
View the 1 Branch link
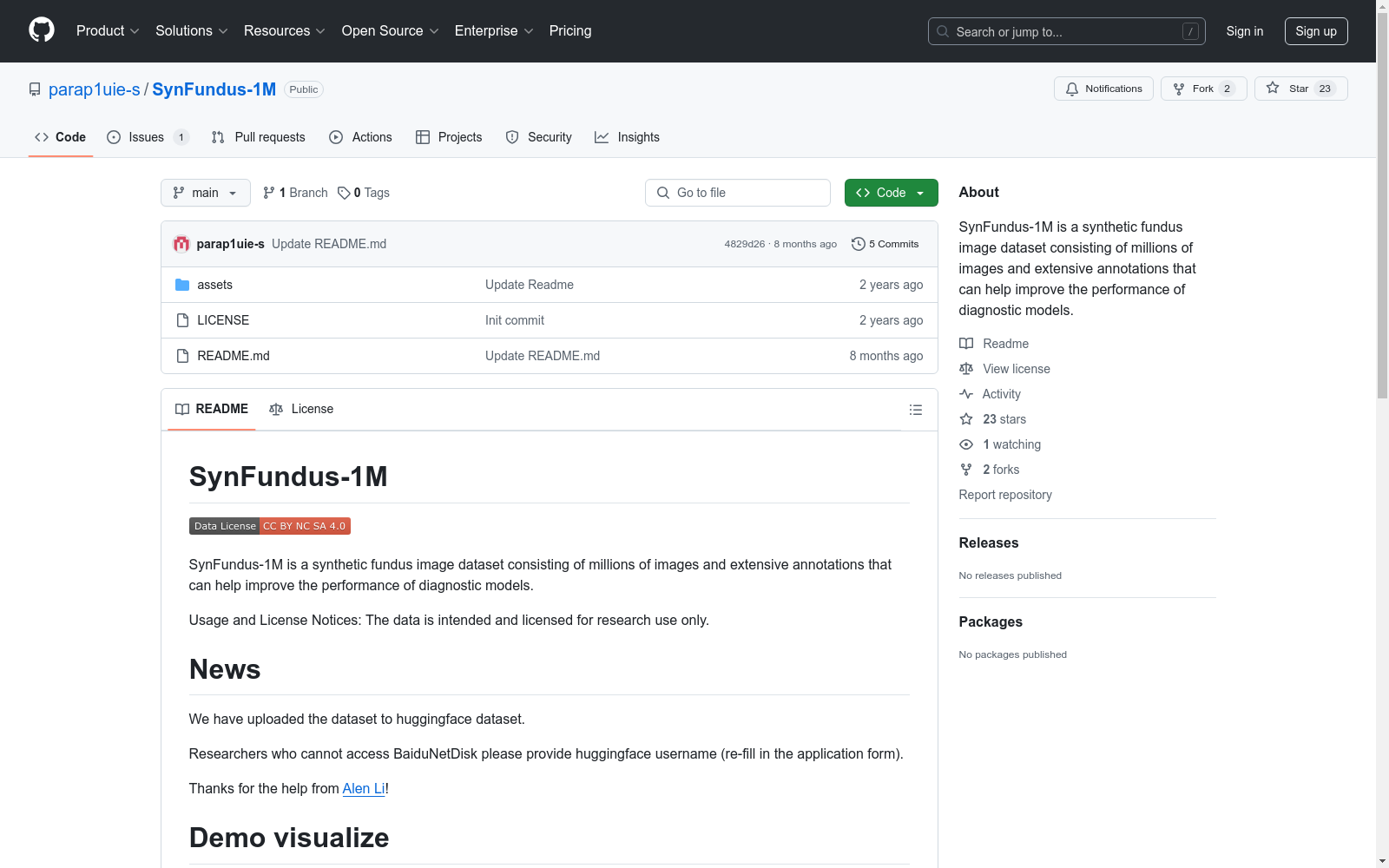295,193
